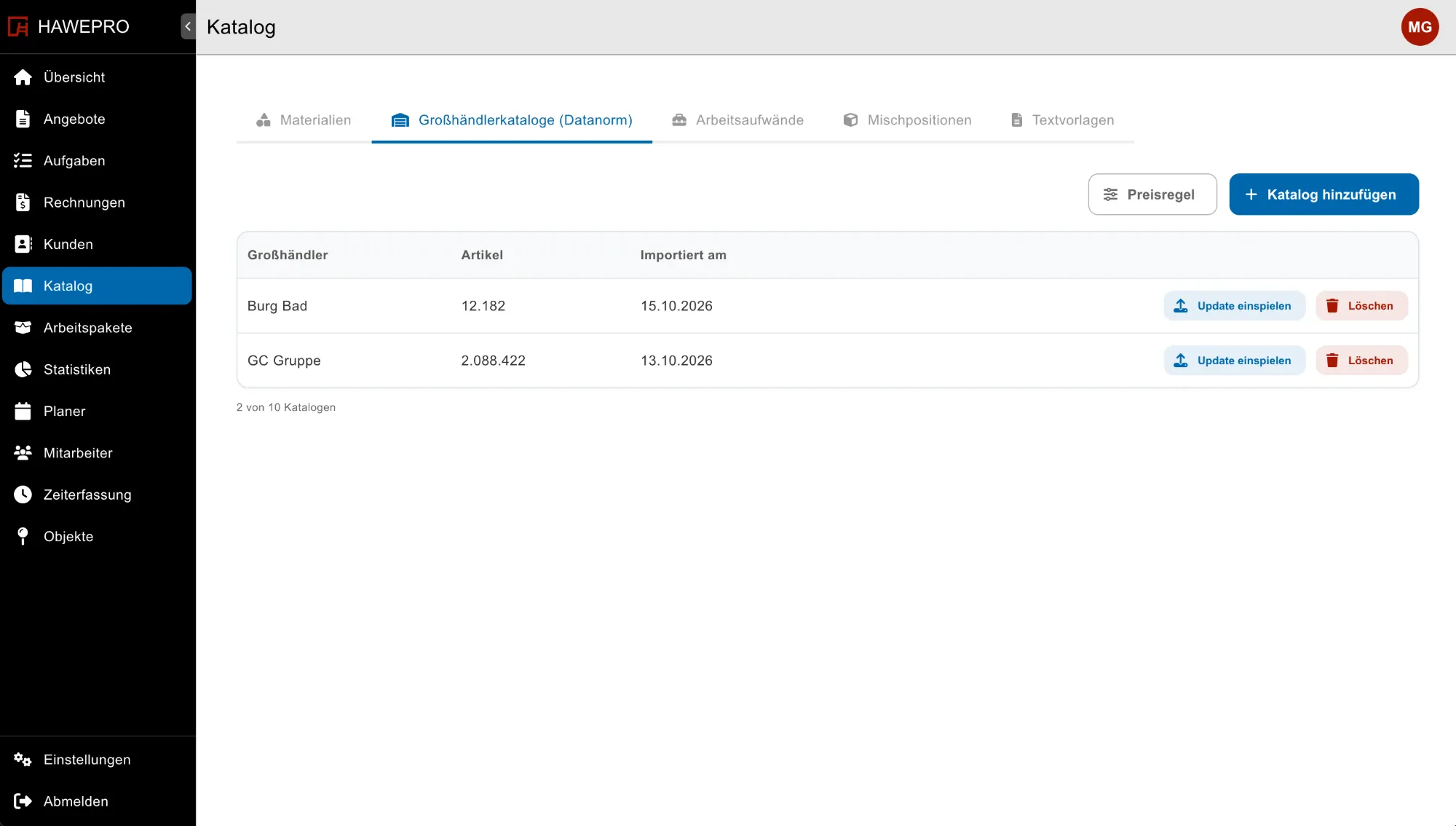
Task: Click the Einstellungen gears icon
Action: [x=23, y=760]
